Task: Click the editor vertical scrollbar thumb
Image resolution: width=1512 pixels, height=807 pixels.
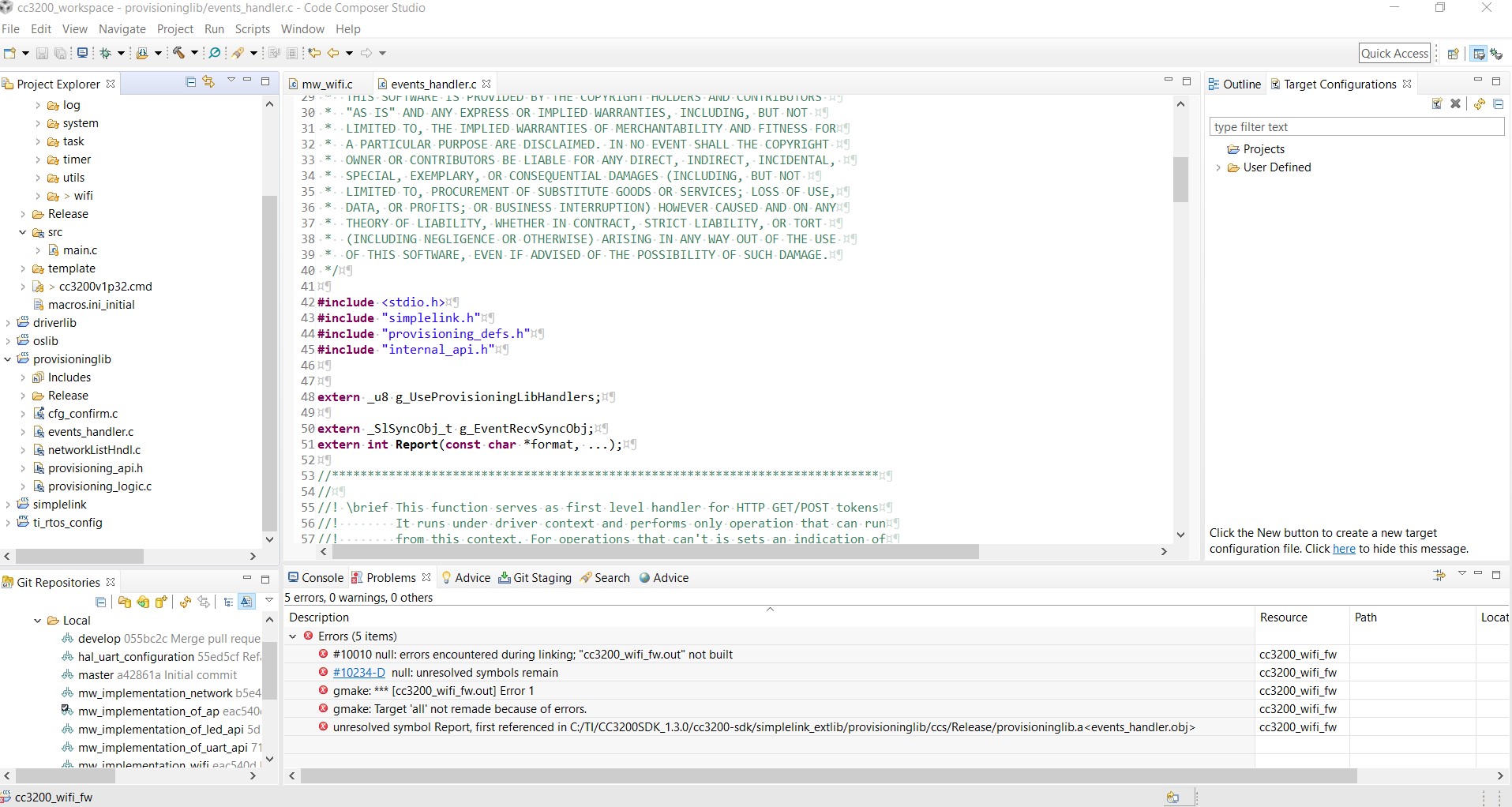Action: pos(1180,180)
